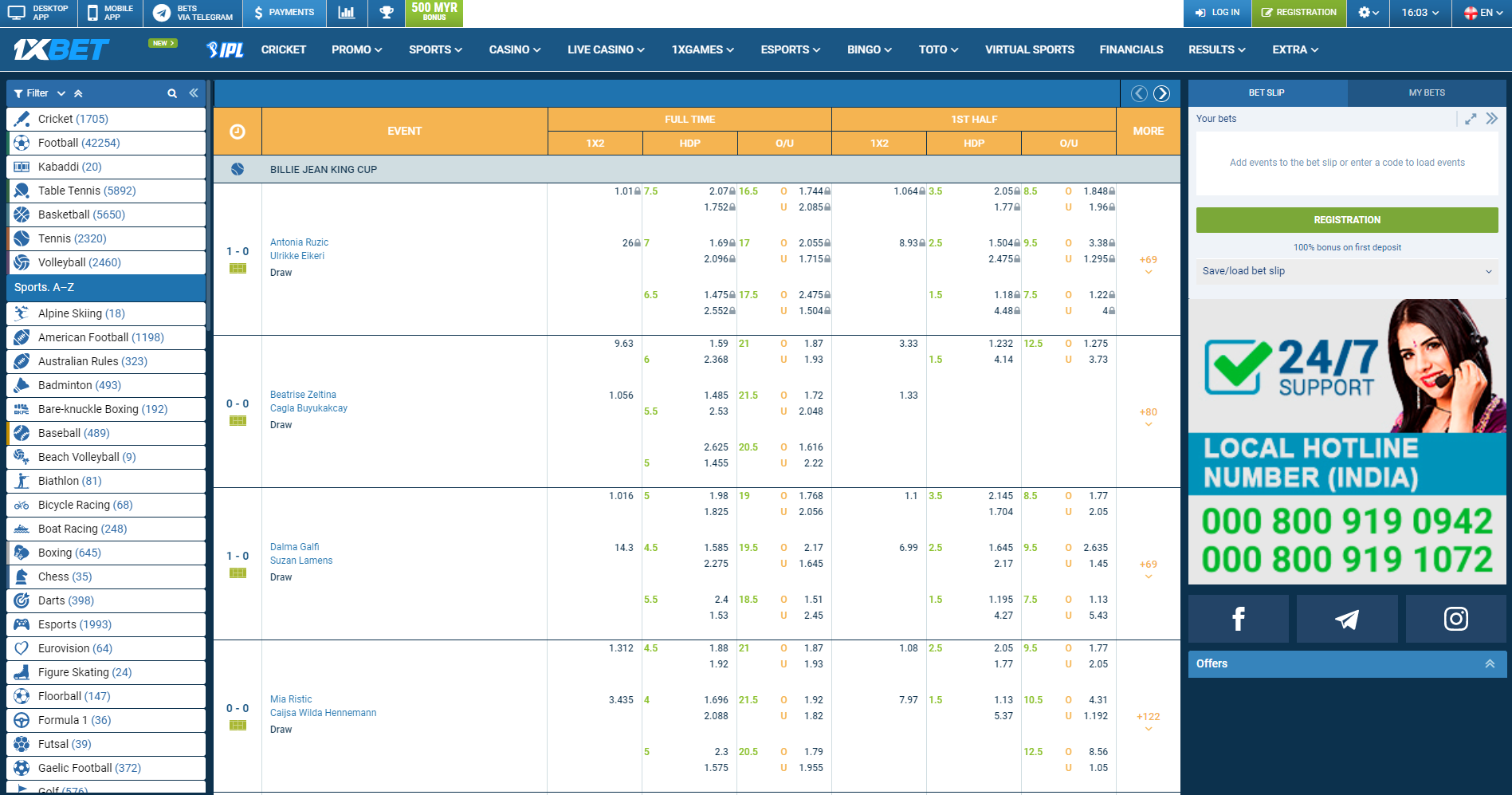Select Cricket icon in sports list

(x=22, y=119)
